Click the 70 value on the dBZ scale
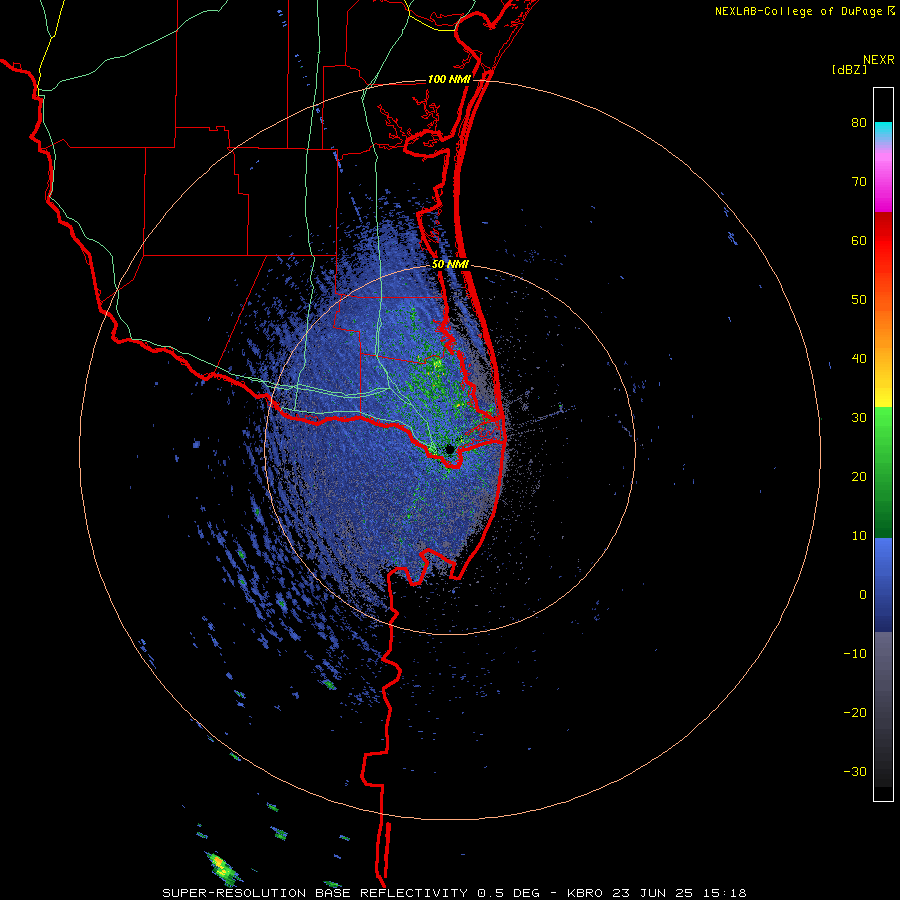 (859, 182)
